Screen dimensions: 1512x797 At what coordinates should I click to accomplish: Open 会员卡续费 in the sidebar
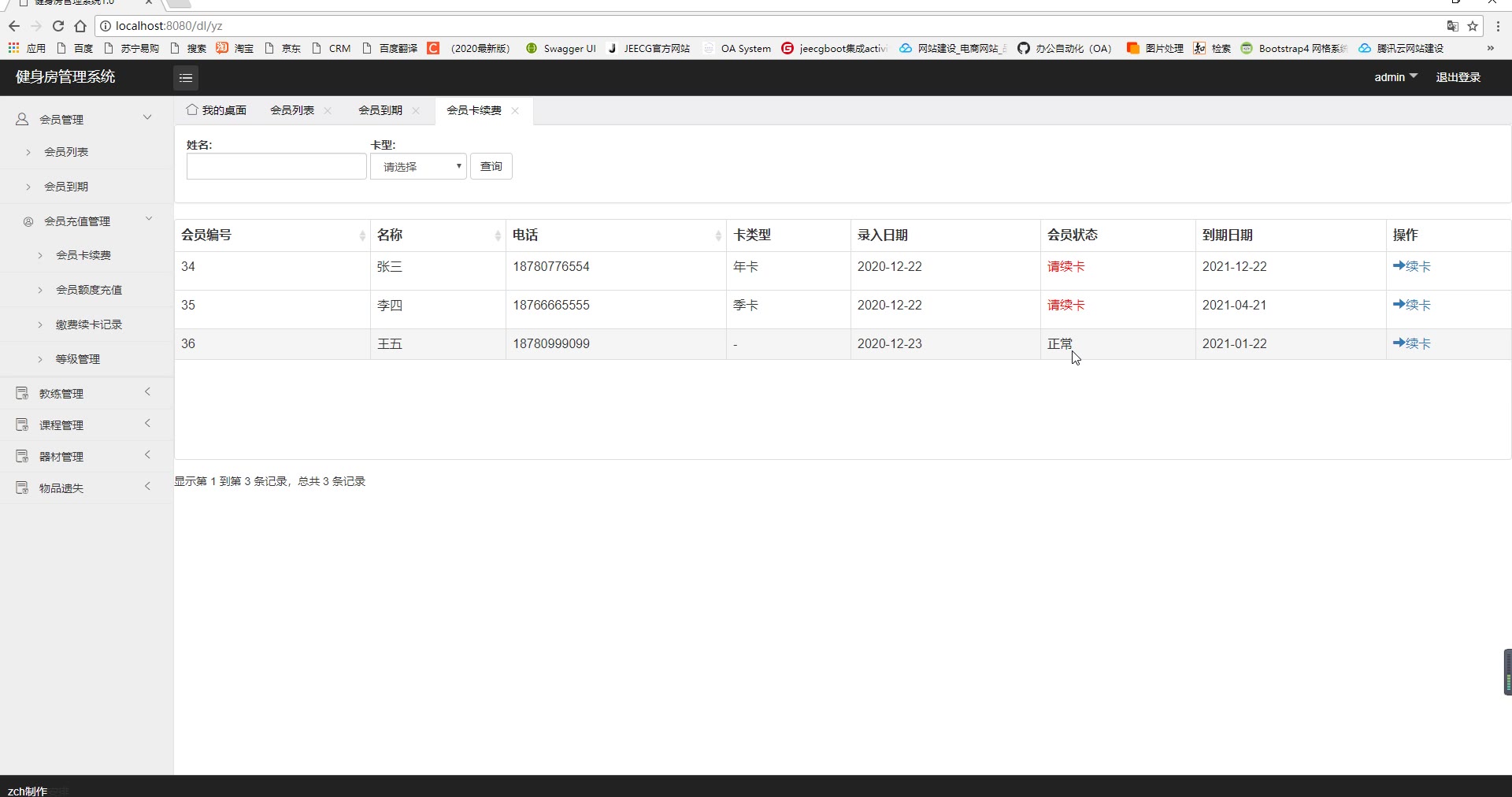click(83, 255)
